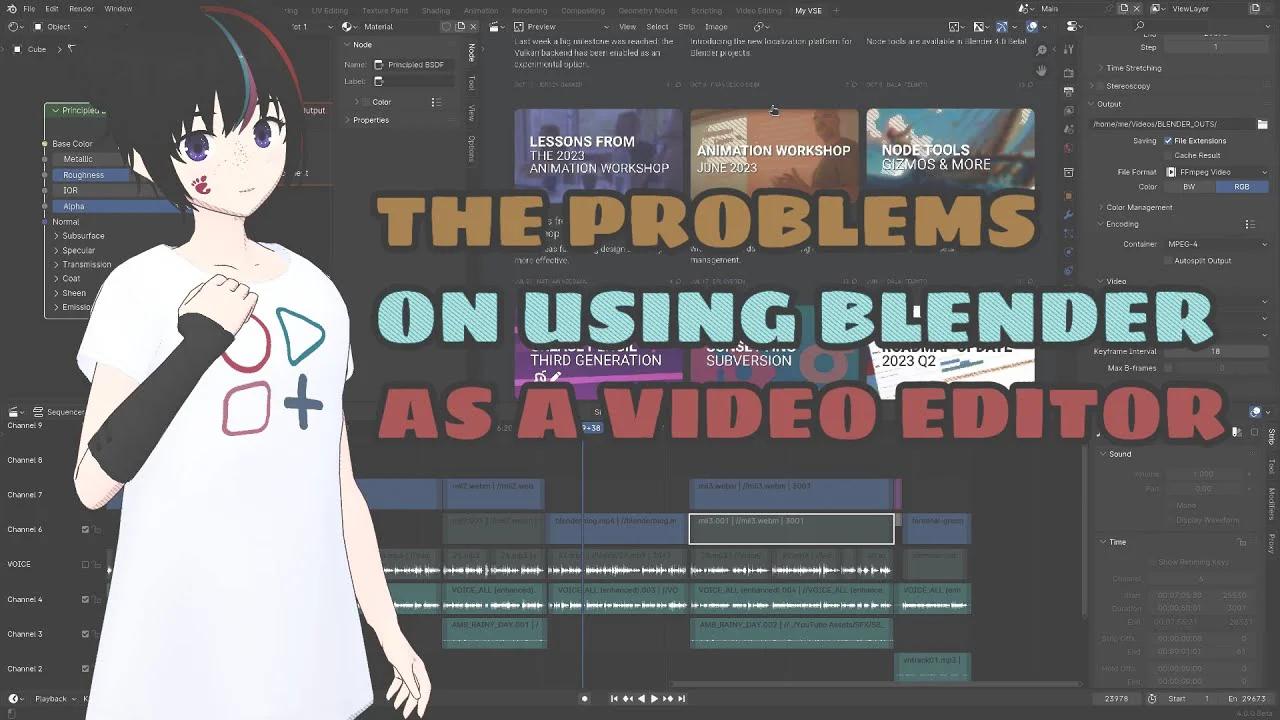Open the sidebar Options vertical tab
The height and width of the screenshot is (720, 1280).
tap(472, 148)
